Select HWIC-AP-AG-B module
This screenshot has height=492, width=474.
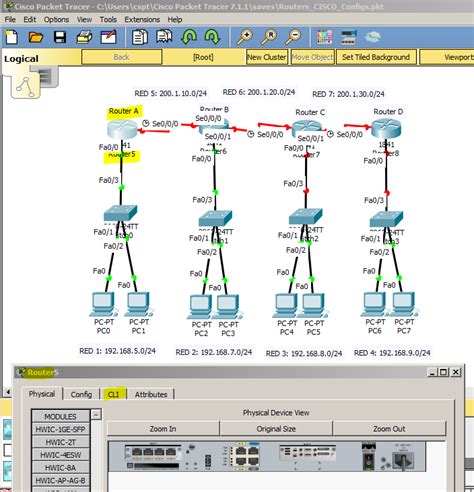60,480
